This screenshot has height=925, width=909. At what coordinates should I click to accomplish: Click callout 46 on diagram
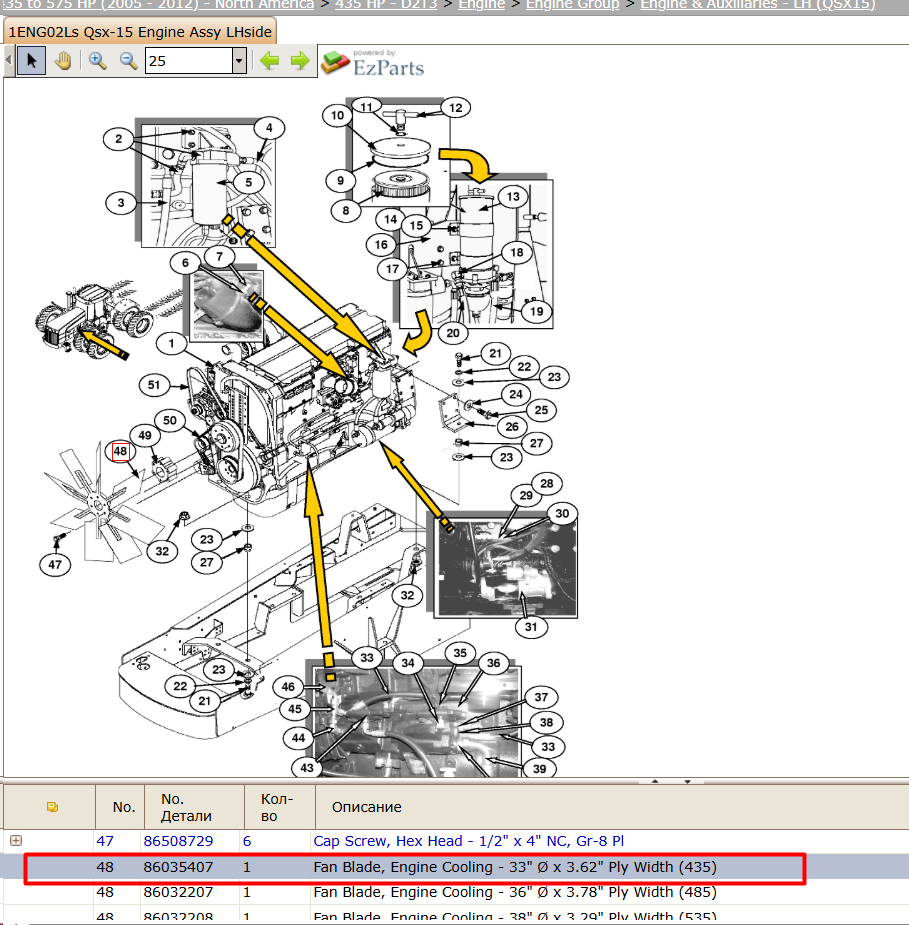pyautogui.click(x=288, y=686)
